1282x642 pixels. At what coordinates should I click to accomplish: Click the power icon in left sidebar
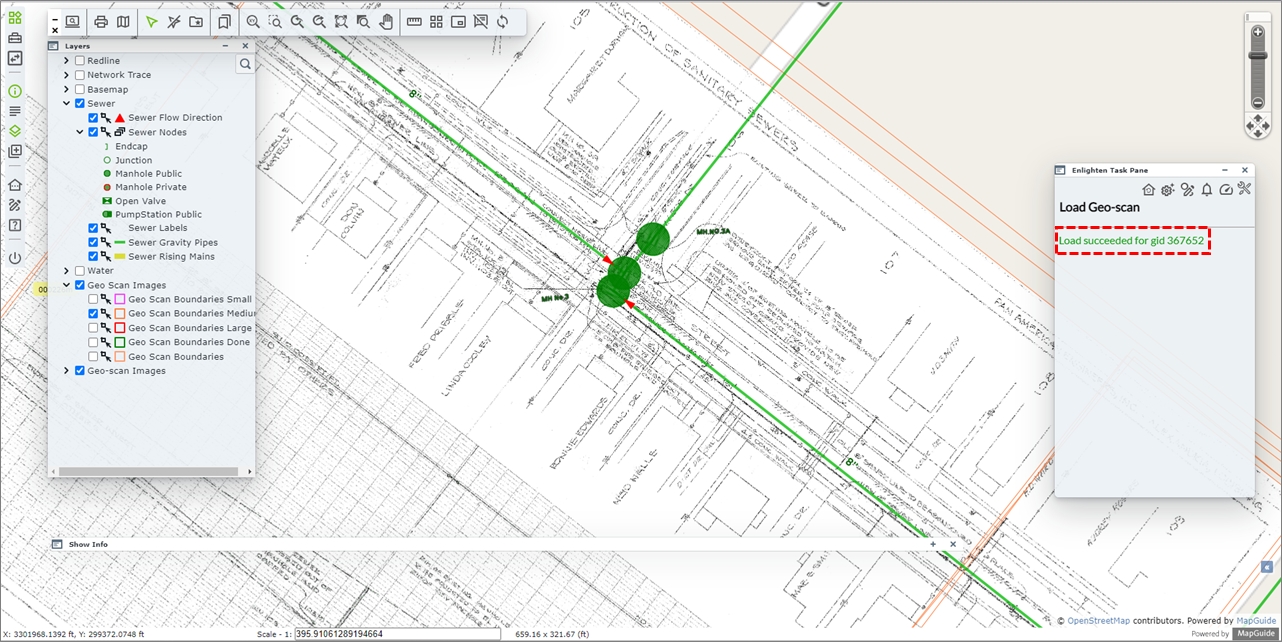coord(15,258)
